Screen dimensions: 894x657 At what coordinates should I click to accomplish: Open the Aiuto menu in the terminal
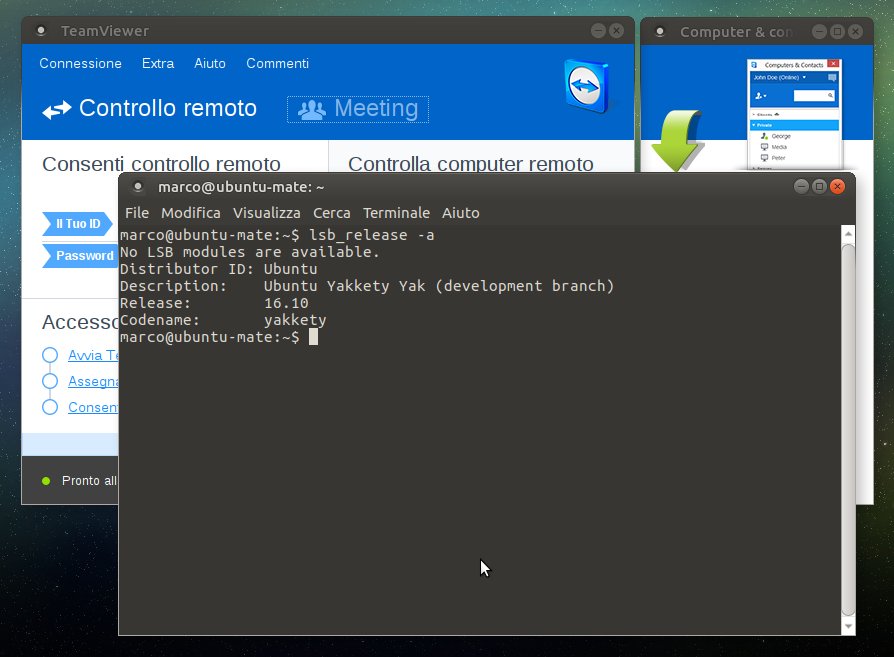461,213
